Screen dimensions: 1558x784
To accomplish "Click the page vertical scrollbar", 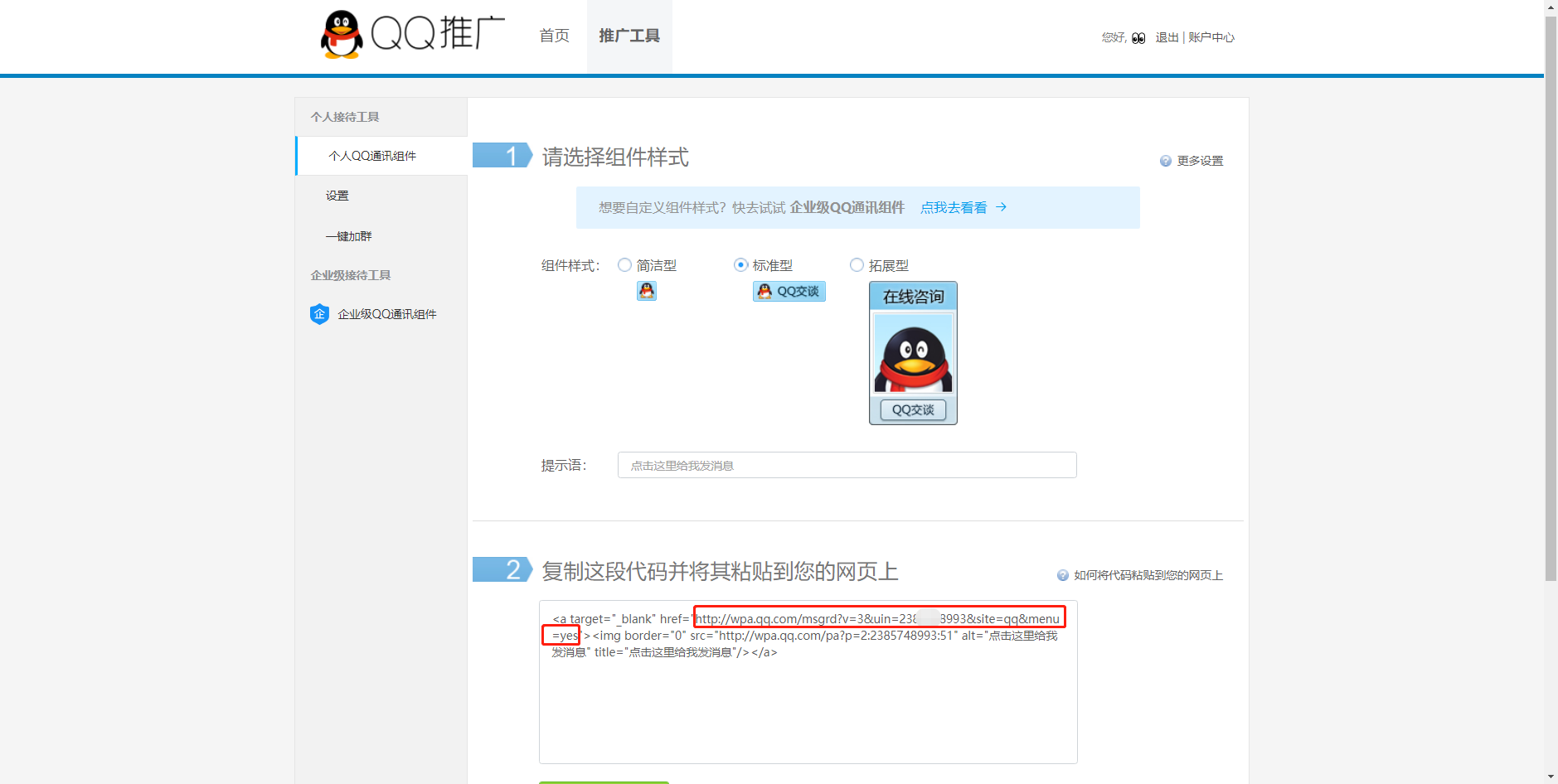I will coord(1551,298).
